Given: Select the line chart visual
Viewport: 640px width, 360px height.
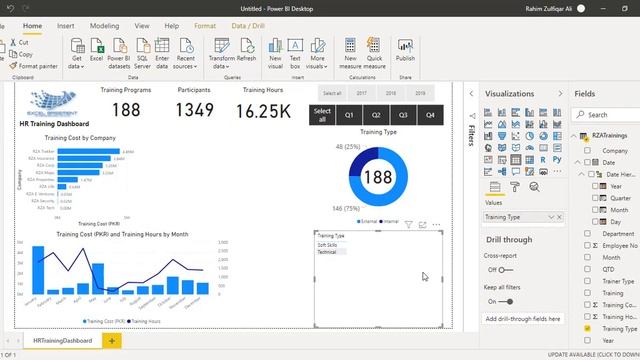Looking at the screenshot, I should pyautogui.click(x=488, y=124).
